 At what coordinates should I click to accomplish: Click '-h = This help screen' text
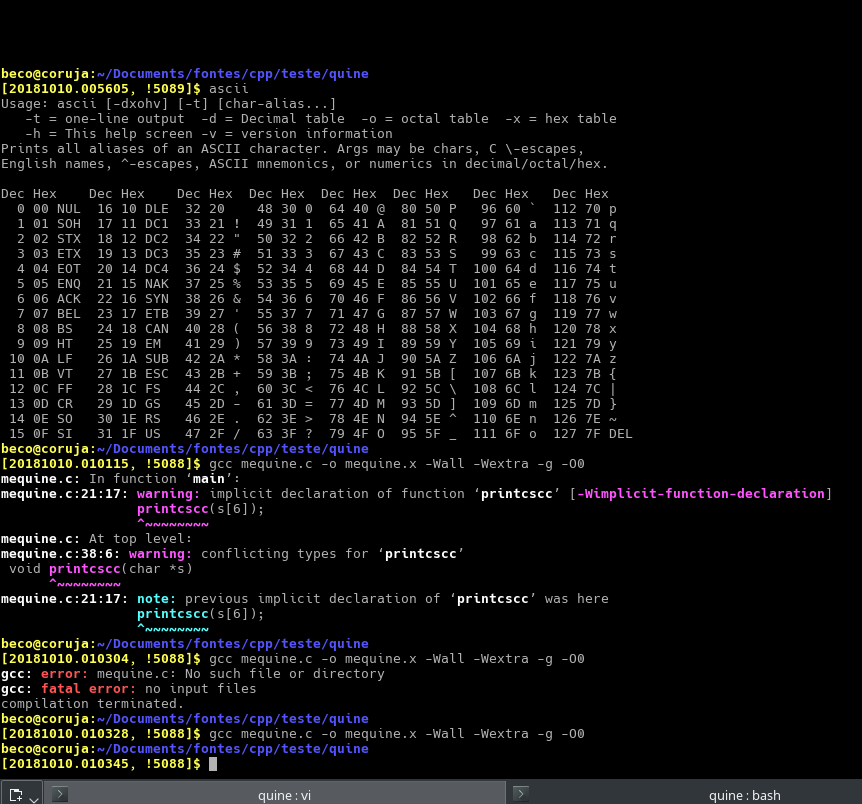[109, 134]
